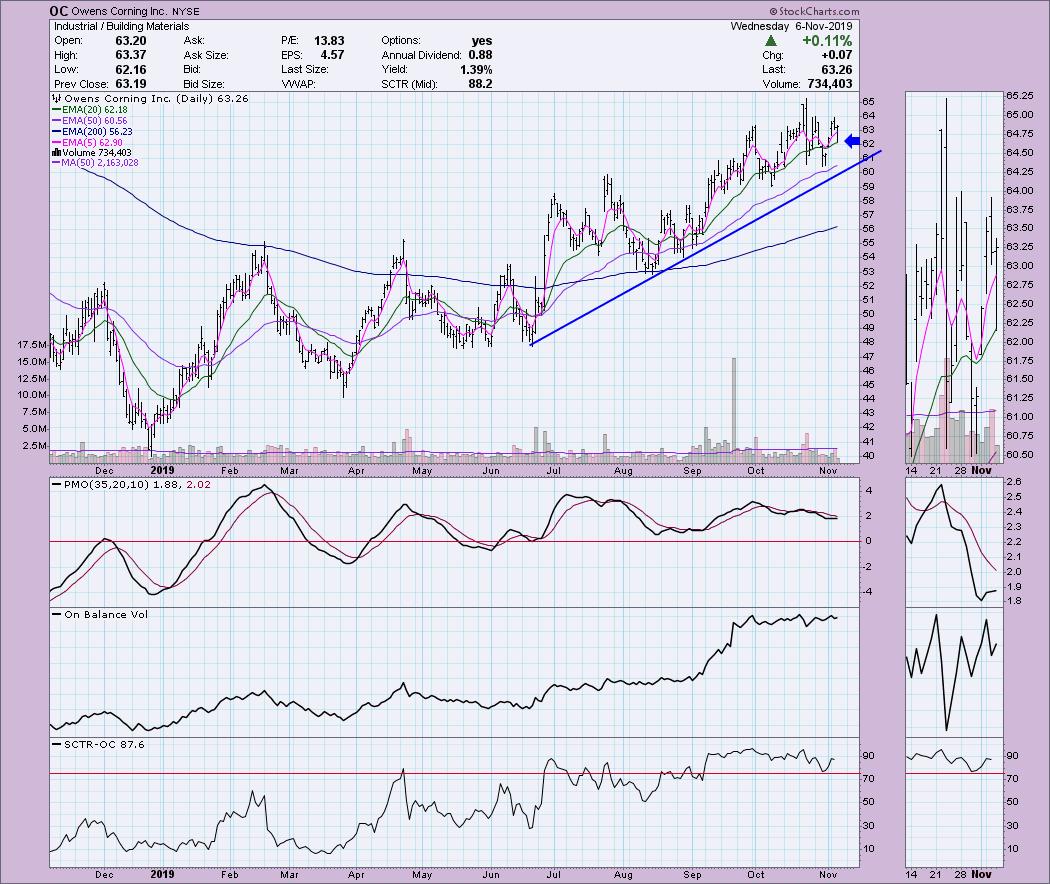Click the MA(50) 2,163,028 legend entry
The height and width of the screenshot is (884, 1050).
point(95,163)
